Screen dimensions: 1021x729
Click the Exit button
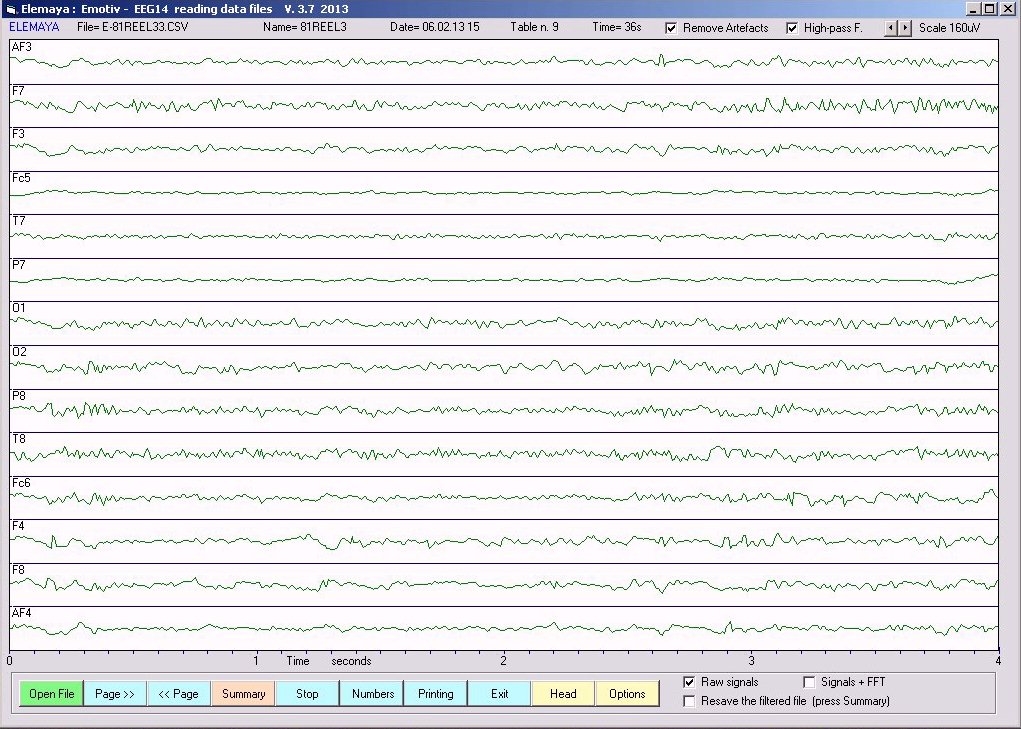point(499,694)
